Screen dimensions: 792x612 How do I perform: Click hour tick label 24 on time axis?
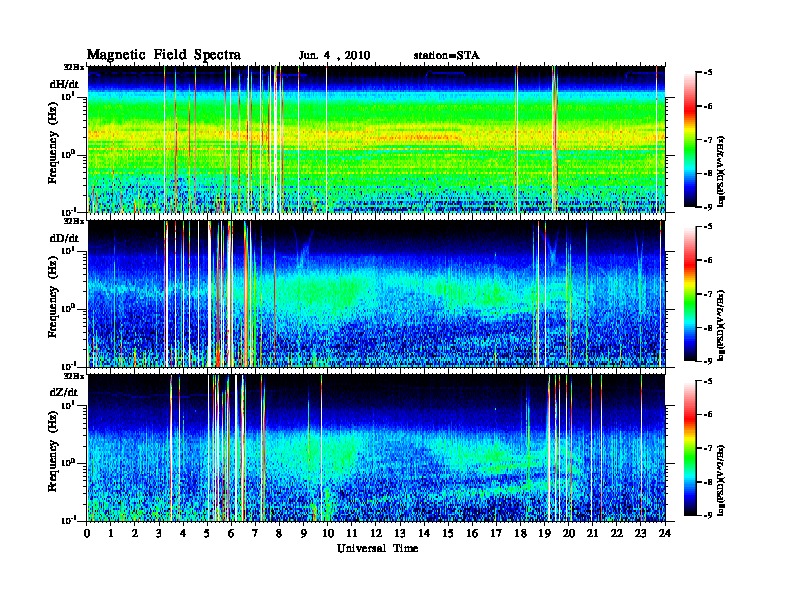tap(665, 533)
